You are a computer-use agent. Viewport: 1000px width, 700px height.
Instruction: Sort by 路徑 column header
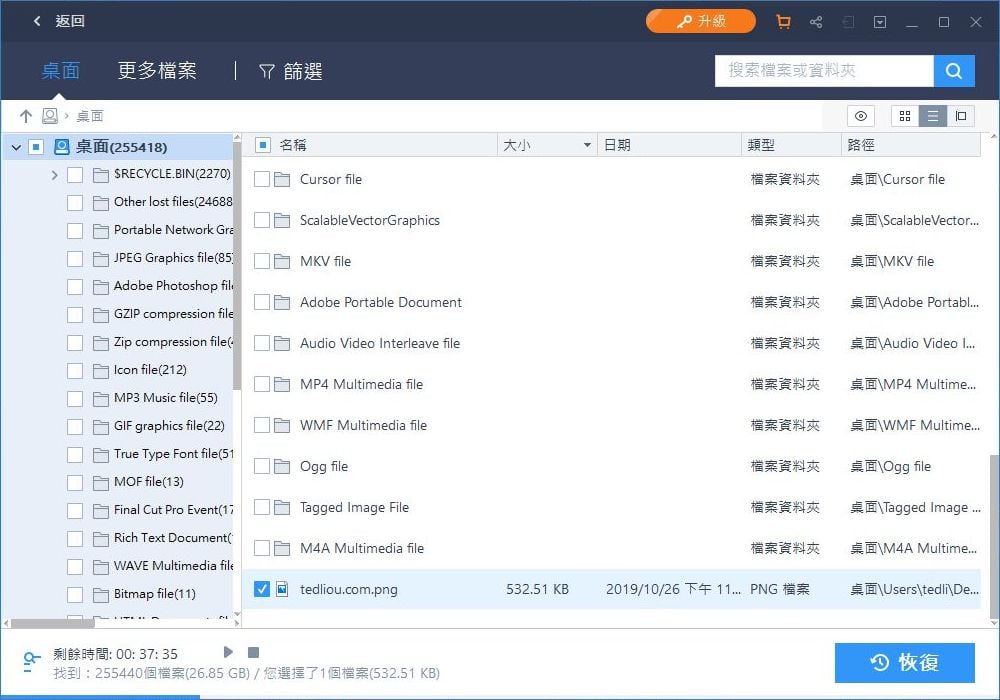(861, 145)
